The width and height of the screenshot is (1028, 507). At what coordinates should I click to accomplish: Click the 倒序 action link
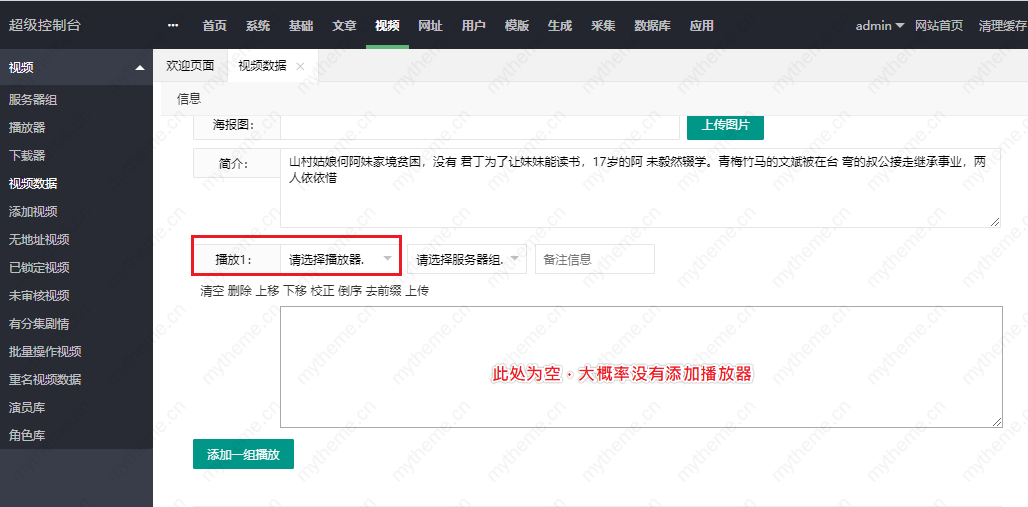349,291
